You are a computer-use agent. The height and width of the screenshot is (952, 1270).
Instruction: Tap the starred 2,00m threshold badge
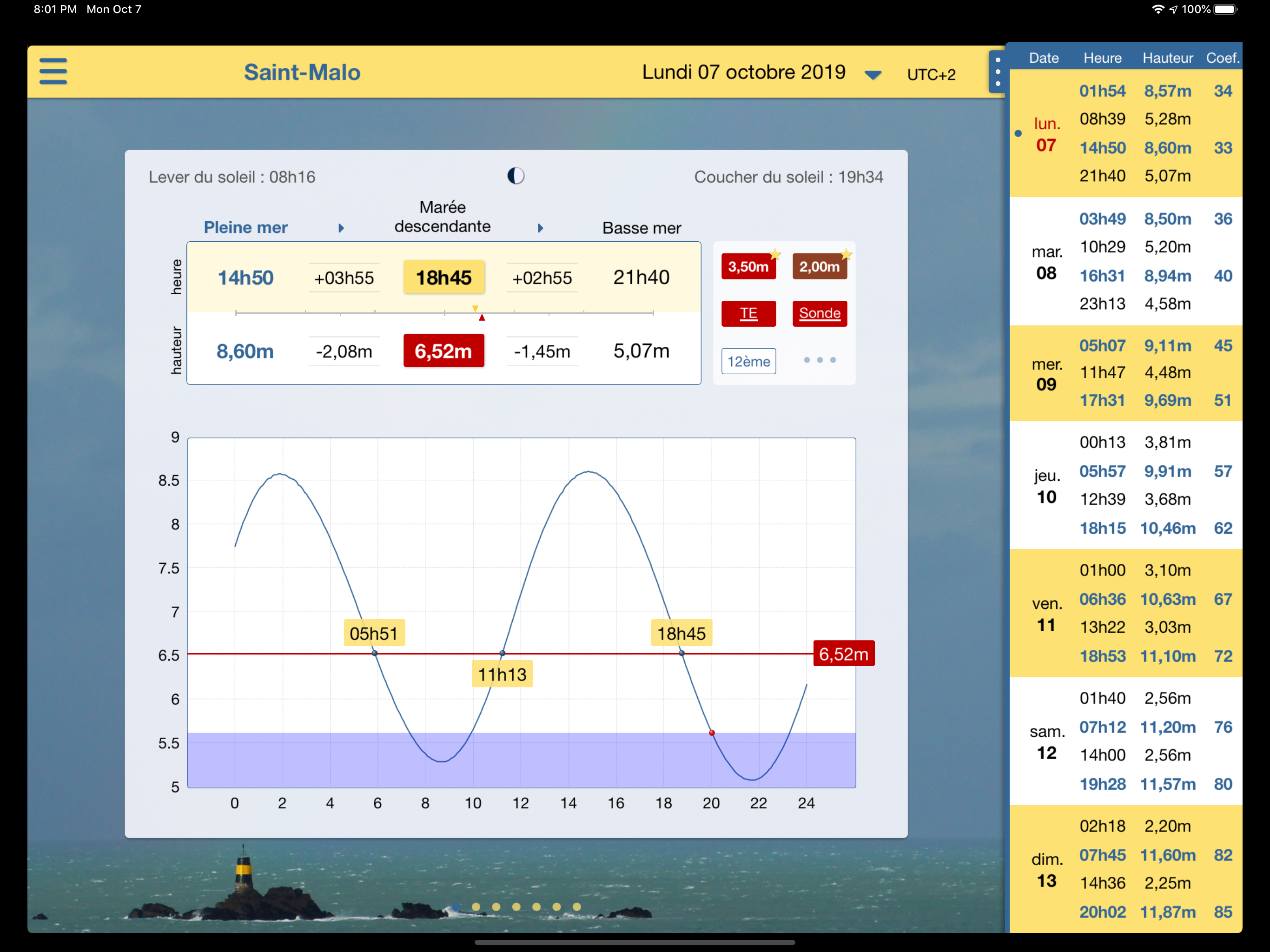(819, 266)
